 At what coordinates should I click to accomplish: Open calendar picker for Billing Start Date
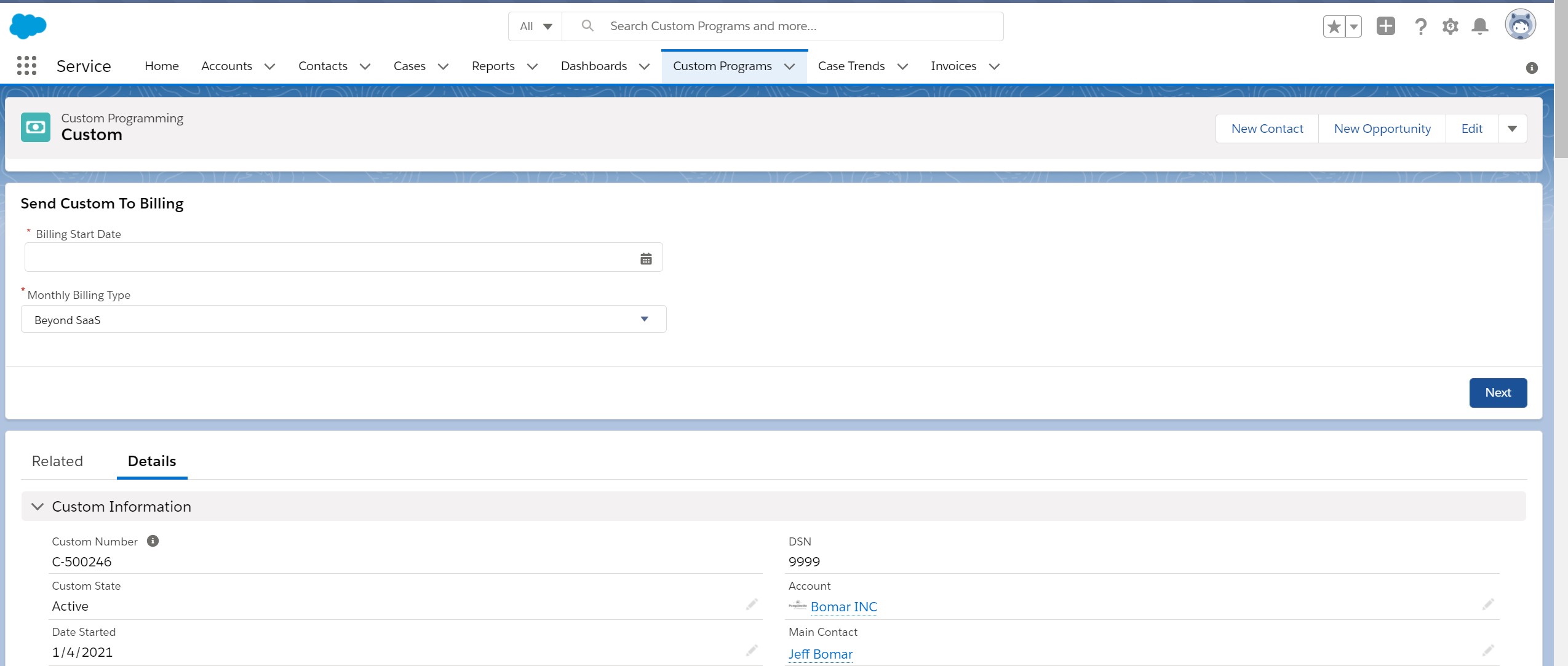click(x=645, y=259)
